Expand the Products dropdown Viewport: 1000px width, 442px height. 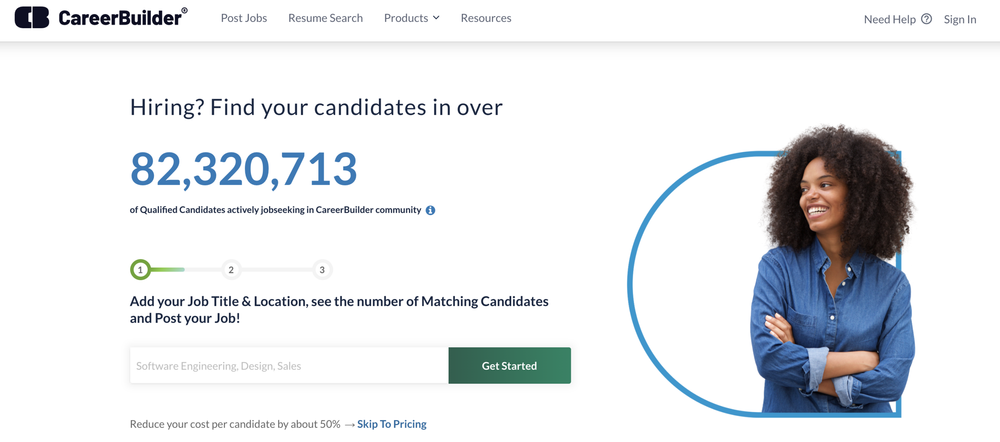(411, 18)
